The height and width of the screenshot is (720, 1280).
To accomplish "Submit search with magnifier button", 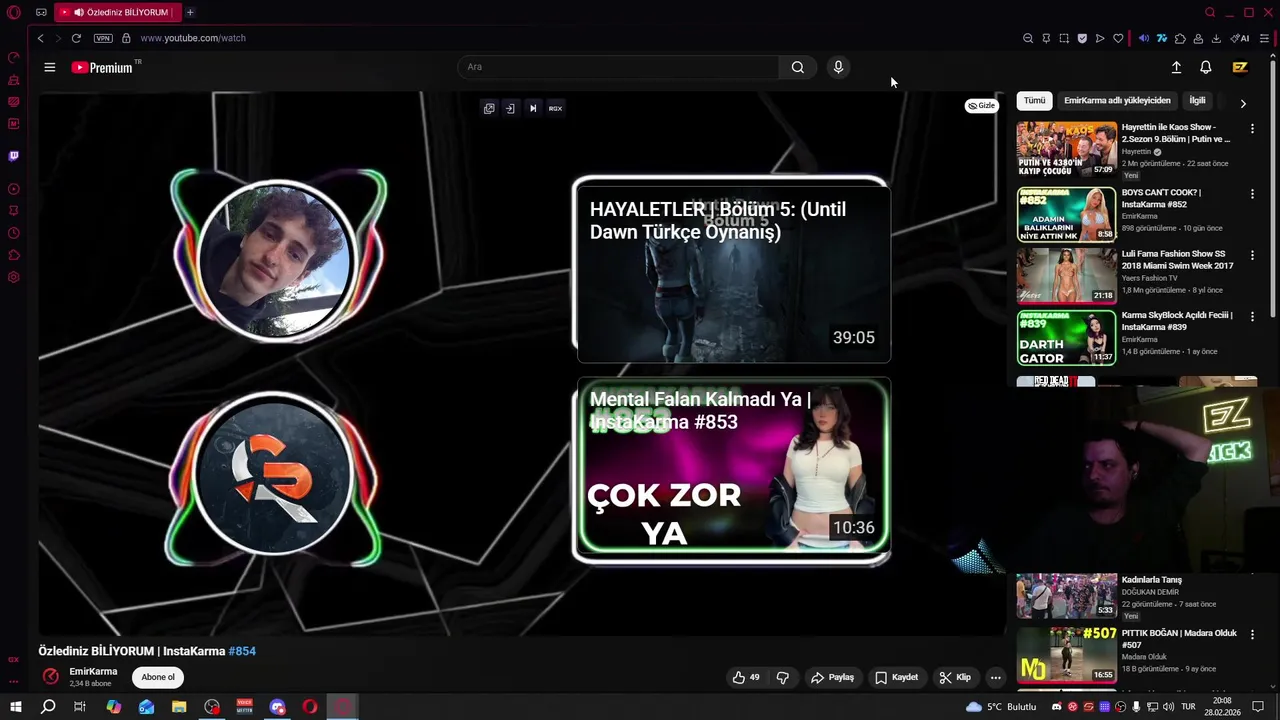I will (x=797, y=67).
